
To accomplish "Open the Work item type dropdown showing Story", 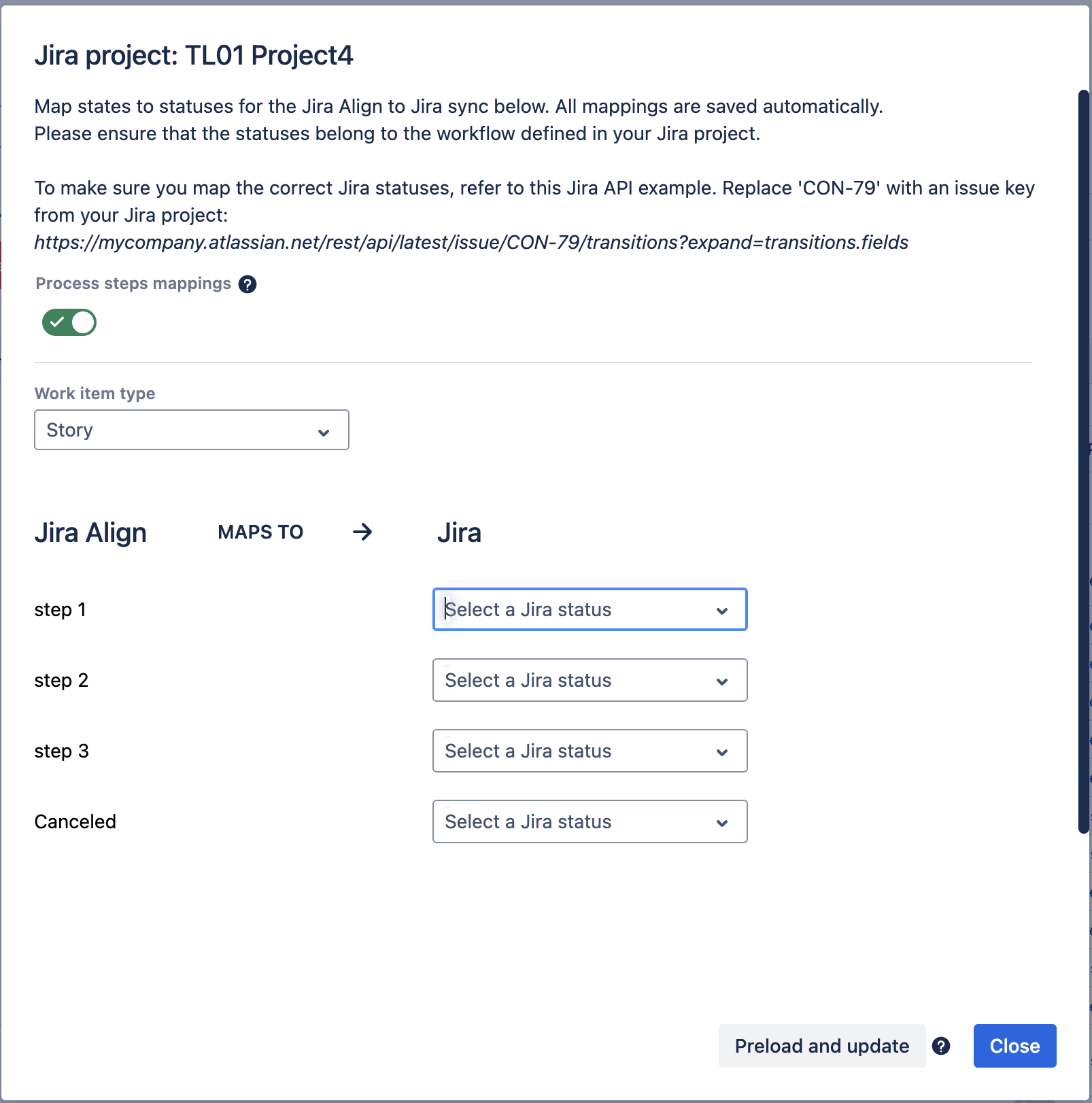I will (x=190, y=430).
